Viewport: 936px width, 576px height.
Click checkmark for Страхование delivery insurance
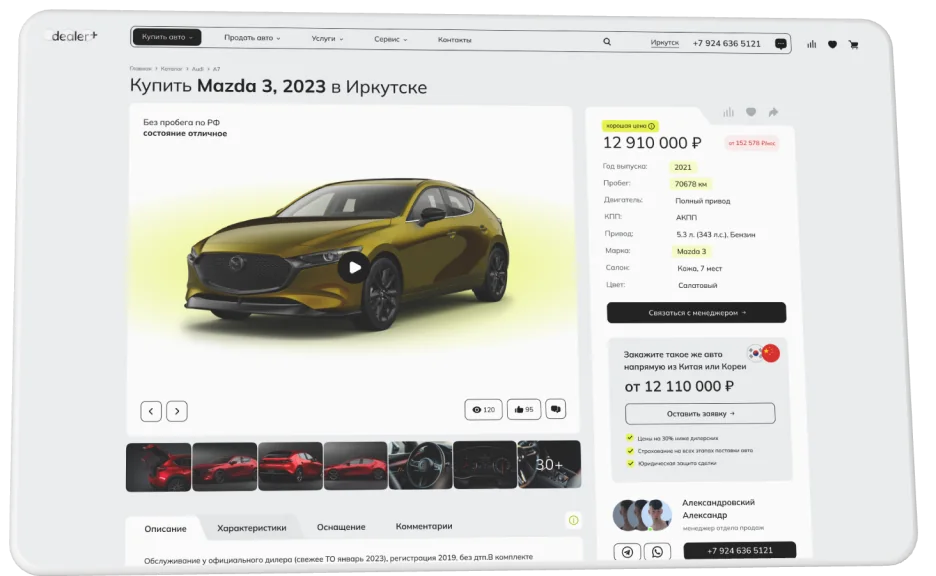click(630, 451)
